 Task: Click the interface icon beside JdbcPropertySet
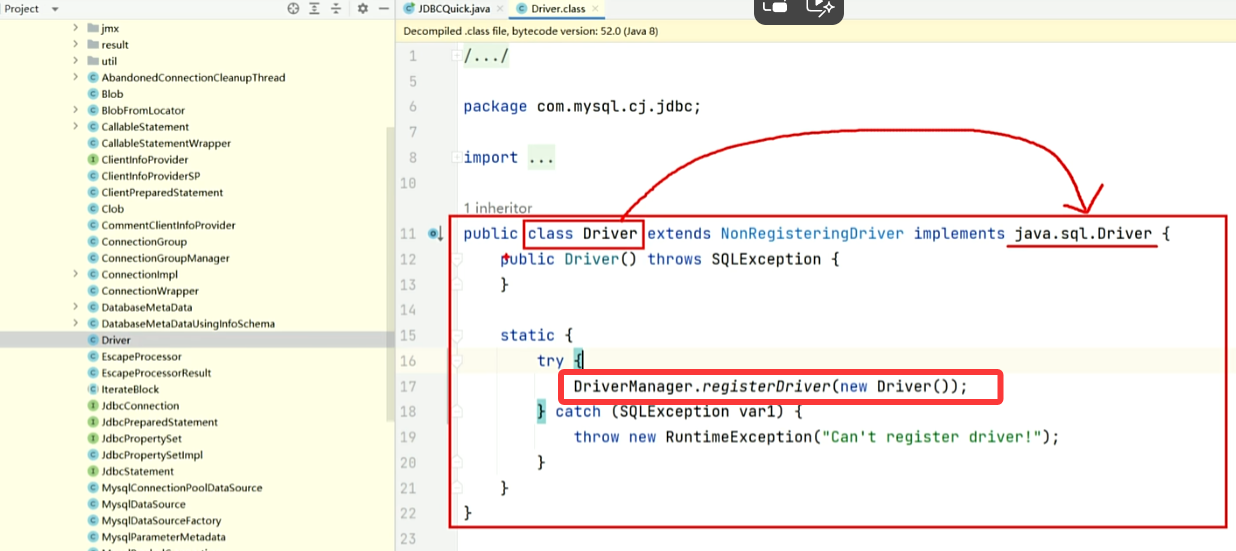(x=93, y=439)
